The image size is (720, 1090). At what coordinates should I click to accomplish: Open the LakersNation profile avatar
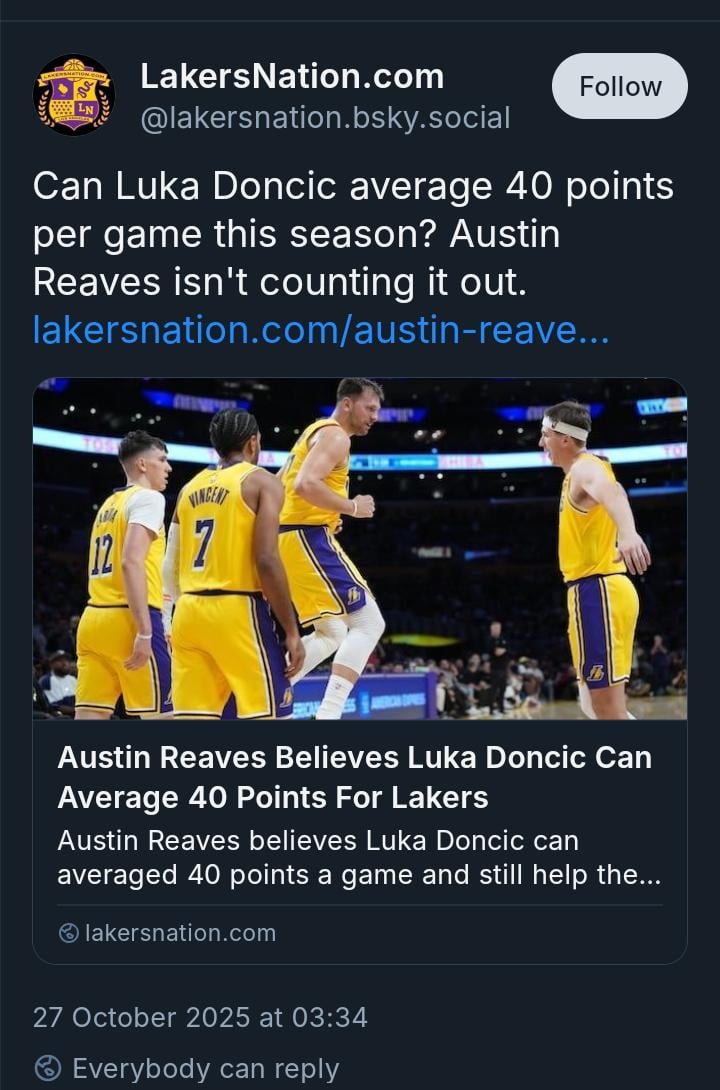[74, 95]
